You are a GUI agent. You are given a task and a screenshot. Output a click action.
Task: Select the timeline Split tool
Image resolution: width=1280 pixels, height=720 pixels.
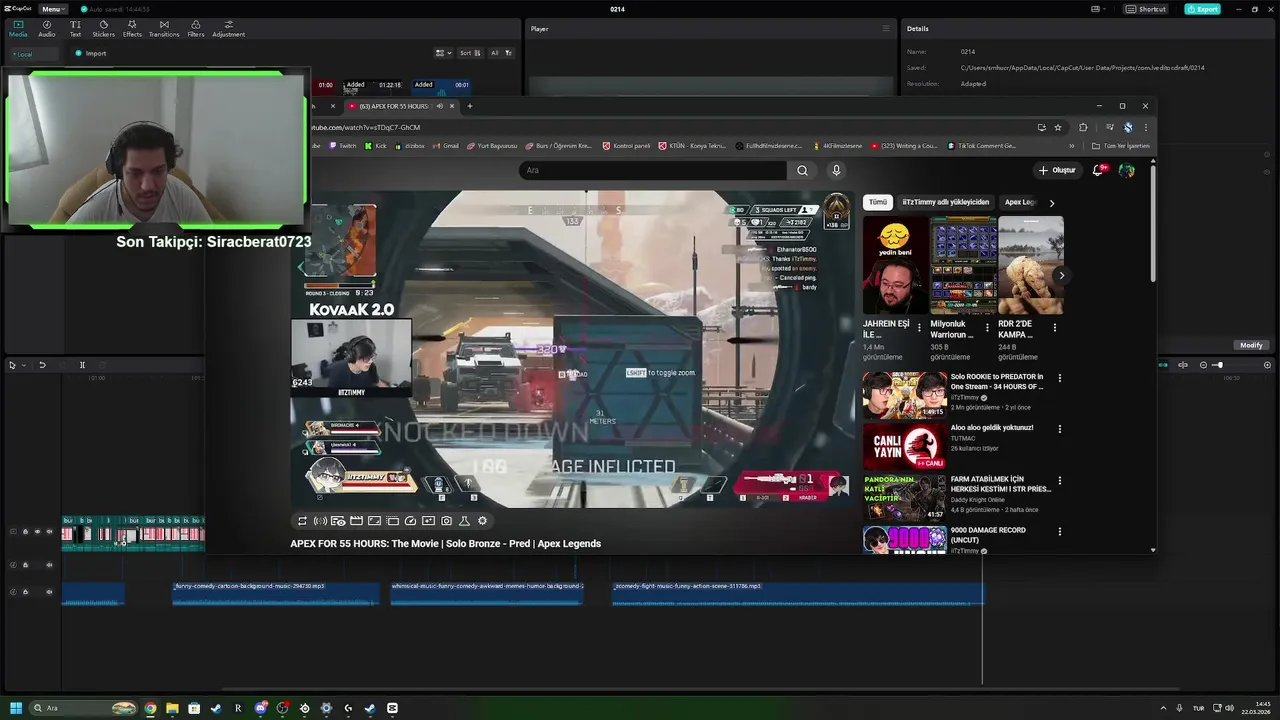pos(82,365)
